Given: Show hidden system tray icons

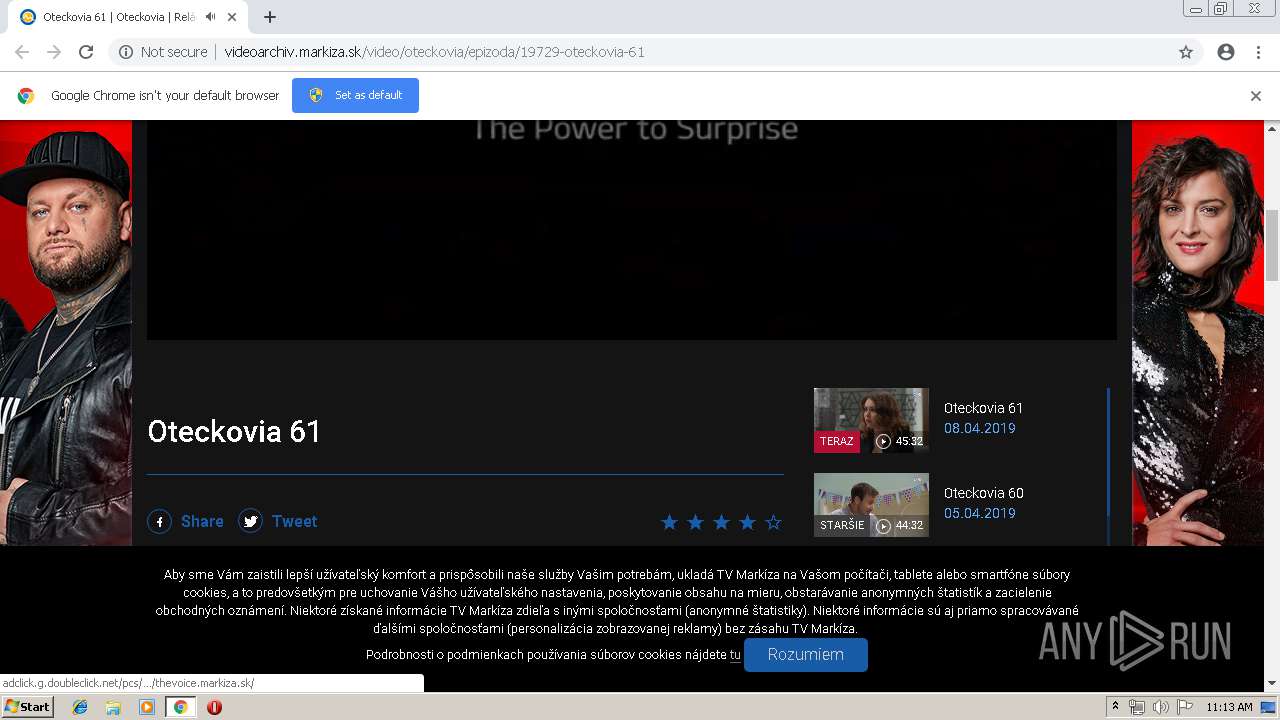Looking at the screenshot, I should click(1115, 707).
